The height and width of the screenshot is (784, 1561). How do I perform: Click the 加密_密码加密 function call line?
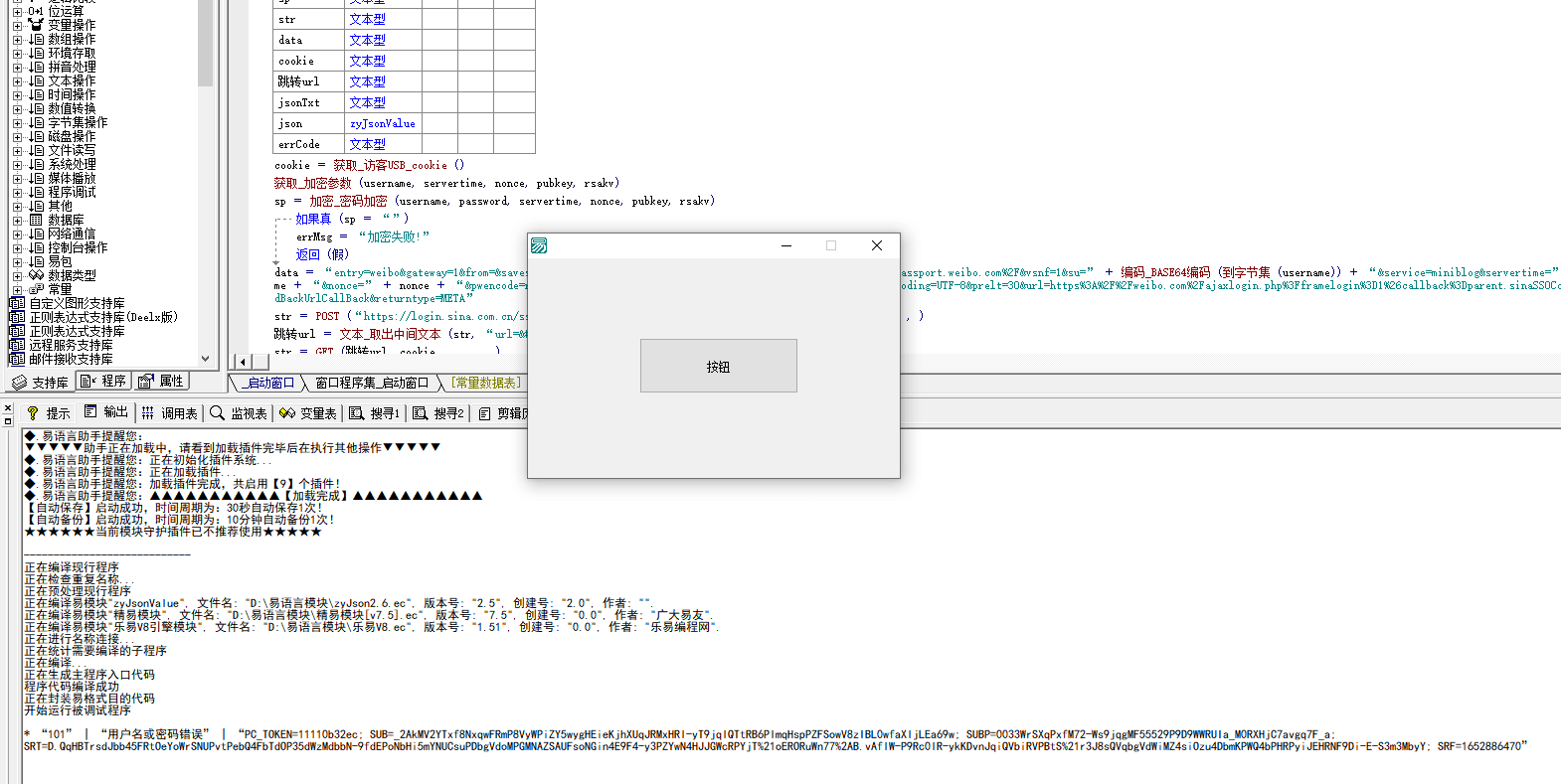click(x=494, y=201)
